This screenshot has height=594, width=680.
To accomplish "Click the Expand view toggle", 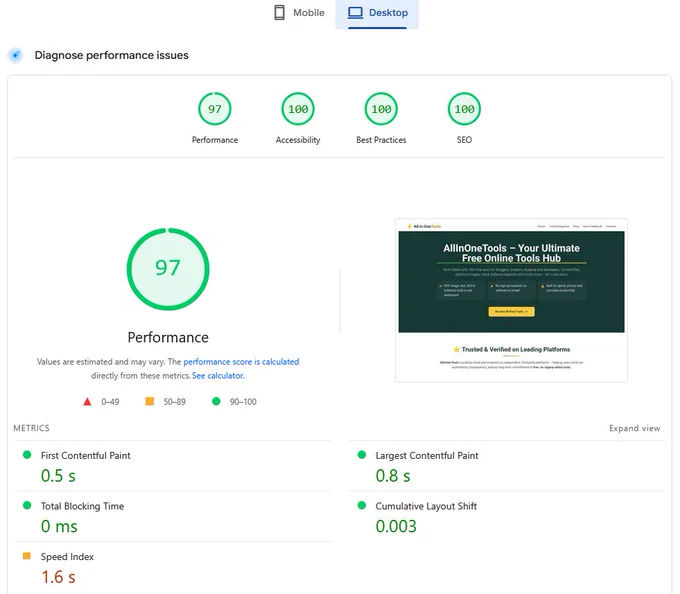I will tap(634, 428).
